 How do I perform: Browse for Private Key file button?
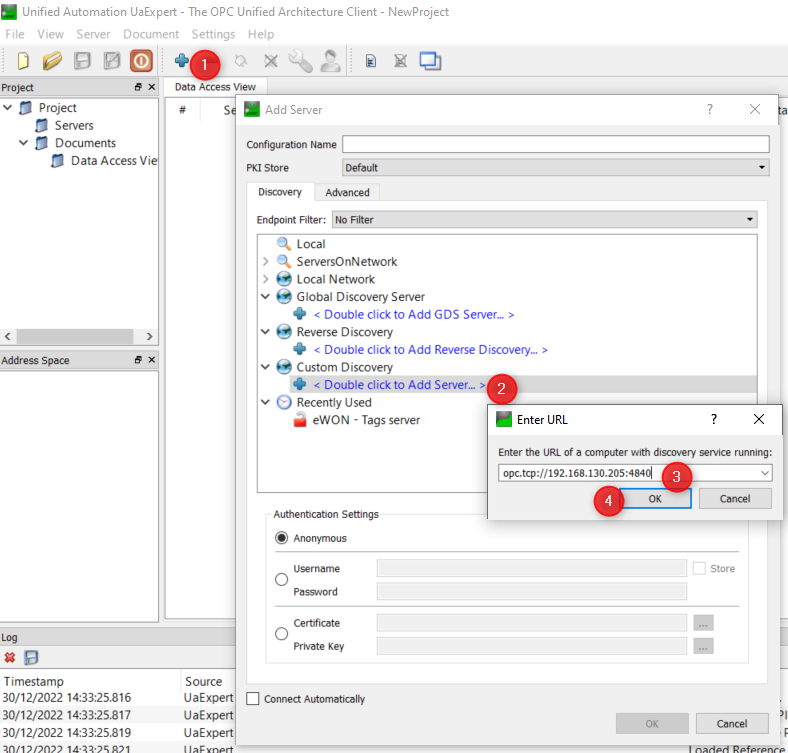coord(703,646)
